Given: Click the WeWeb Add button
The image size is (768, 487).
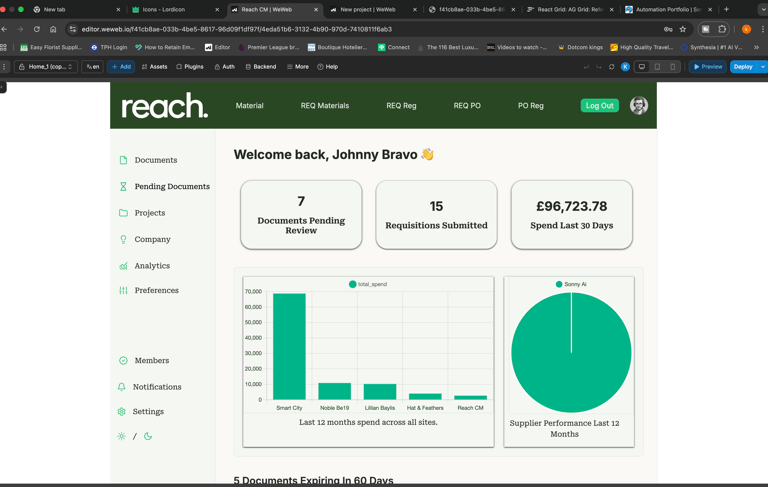Looking at the screenshot, I should tap(121, 67).
